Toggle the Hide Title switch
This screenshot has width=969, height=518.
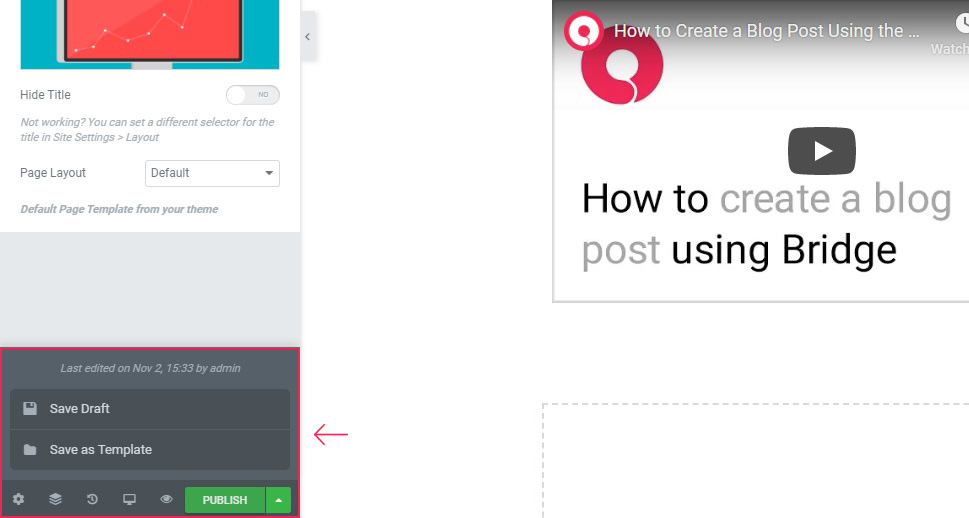click(x=253, y=95)
